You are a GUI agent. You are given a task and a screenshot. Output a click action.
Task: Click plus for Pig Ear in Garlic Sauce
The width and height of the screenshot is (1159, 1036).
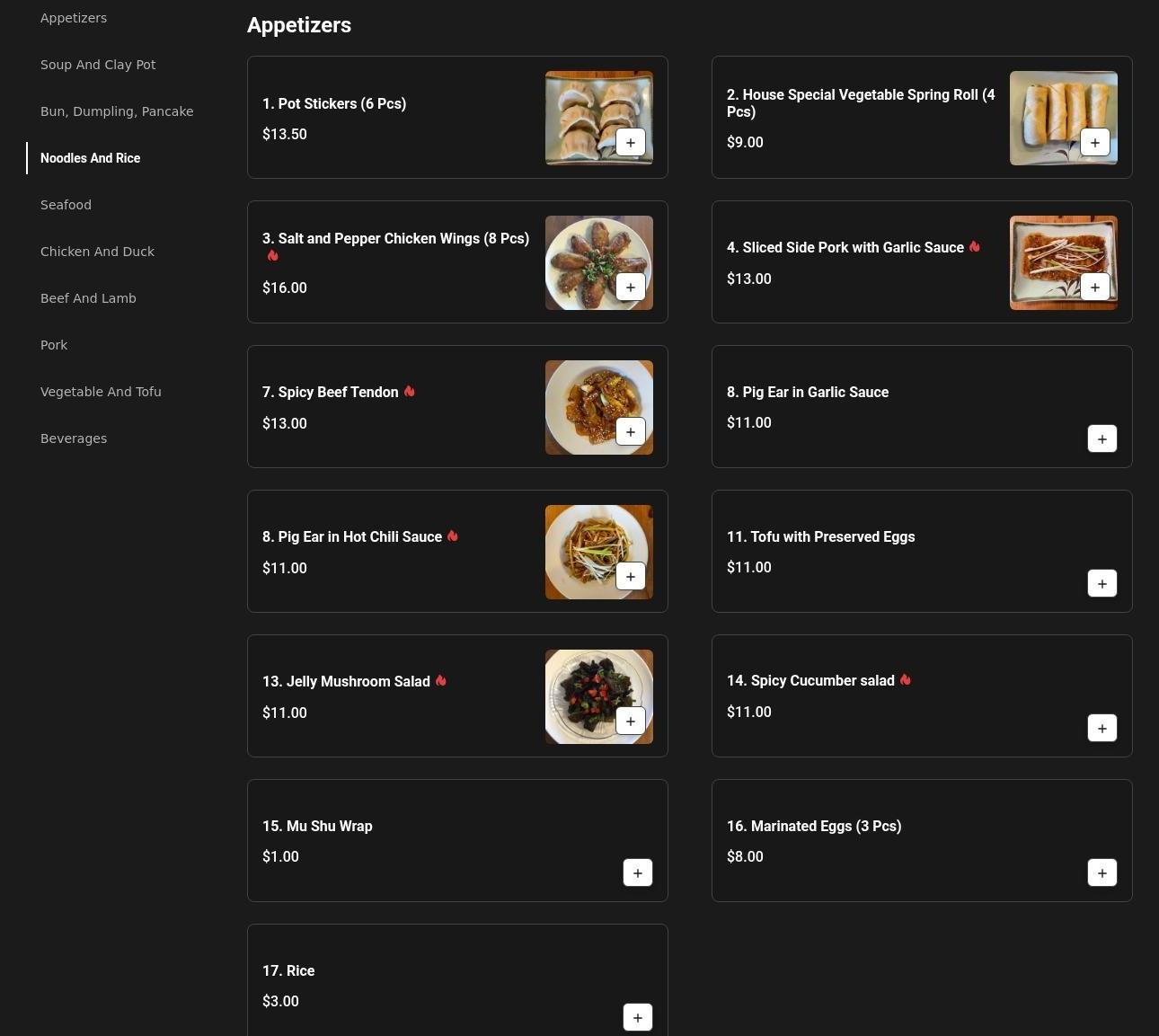tap(1101, 438)
